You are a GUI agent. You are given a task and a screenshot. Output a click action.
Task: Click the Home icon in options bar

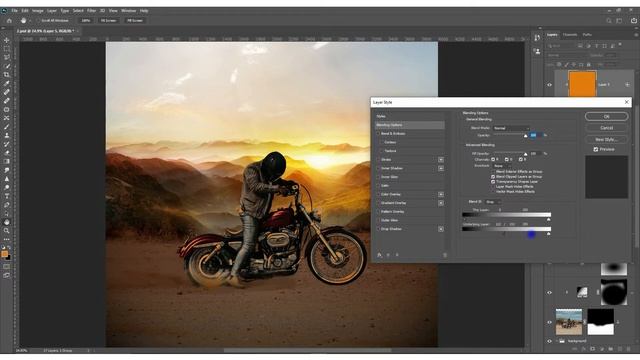tap(9, 20)
